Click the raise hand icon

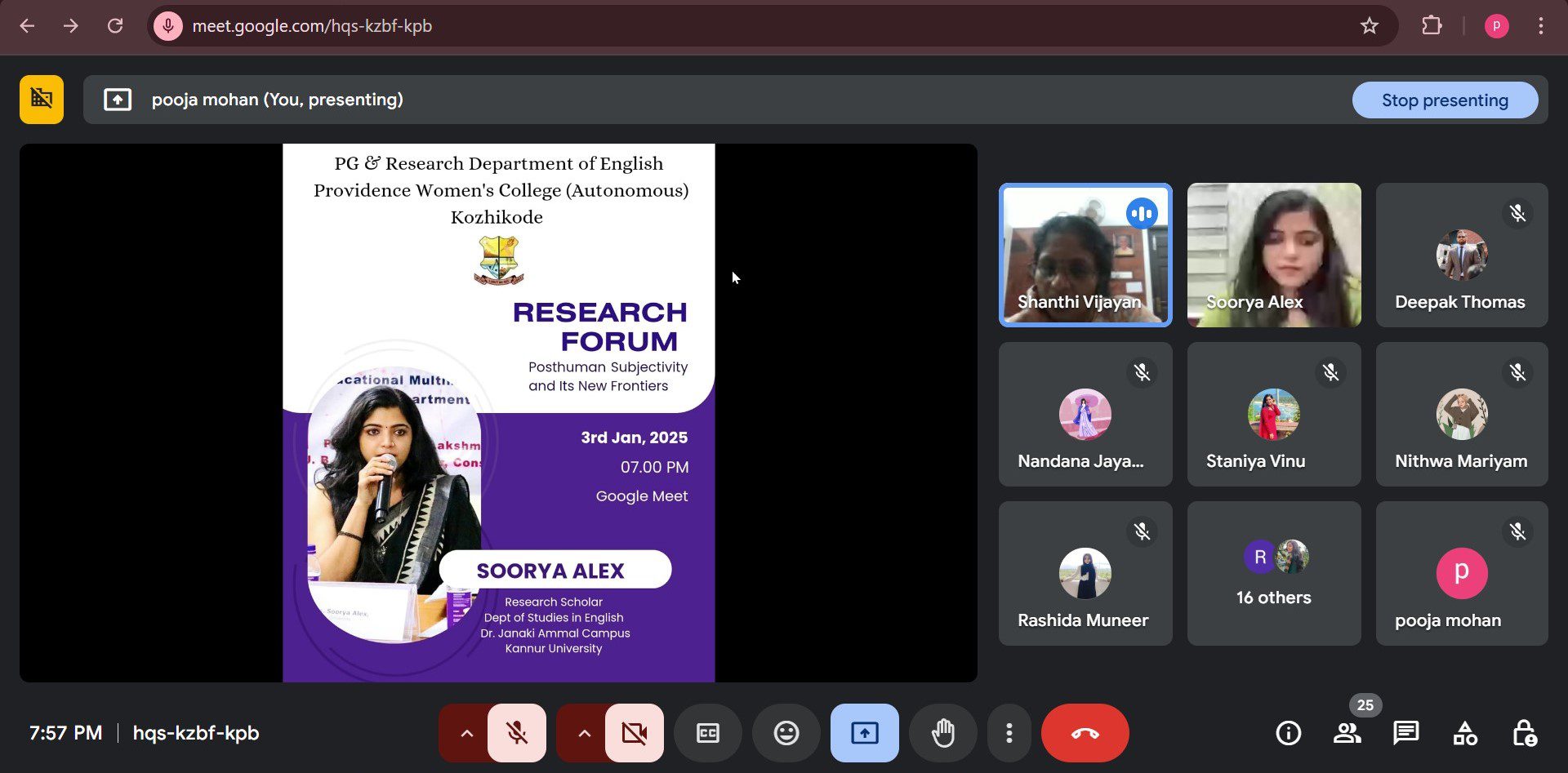click(x=943, y=733)
